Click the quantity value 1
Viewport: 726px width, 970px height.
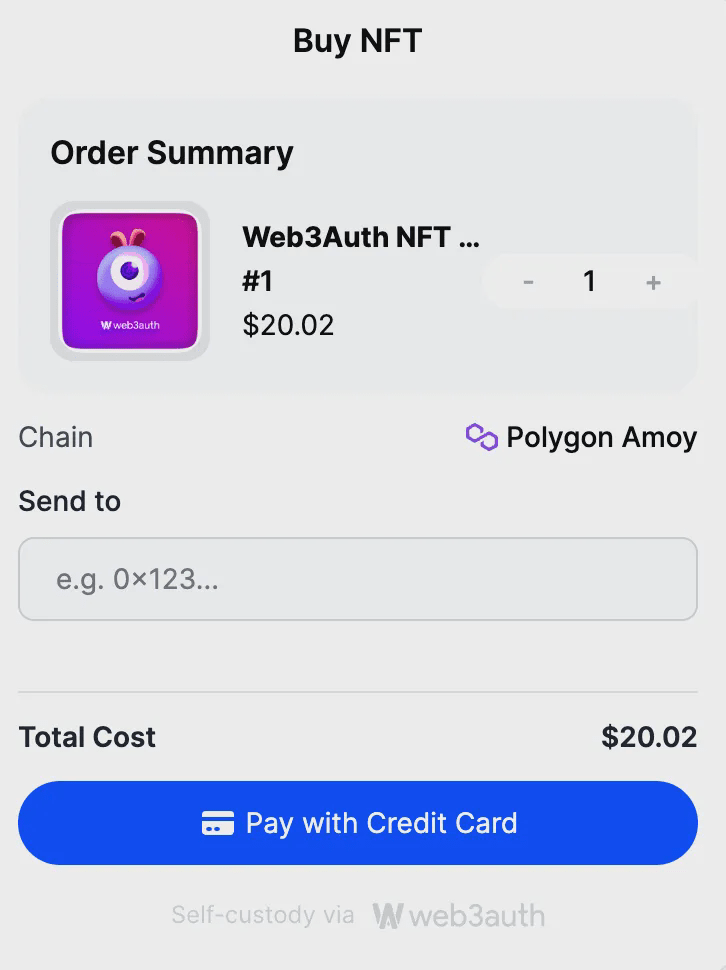coord(590,282)
